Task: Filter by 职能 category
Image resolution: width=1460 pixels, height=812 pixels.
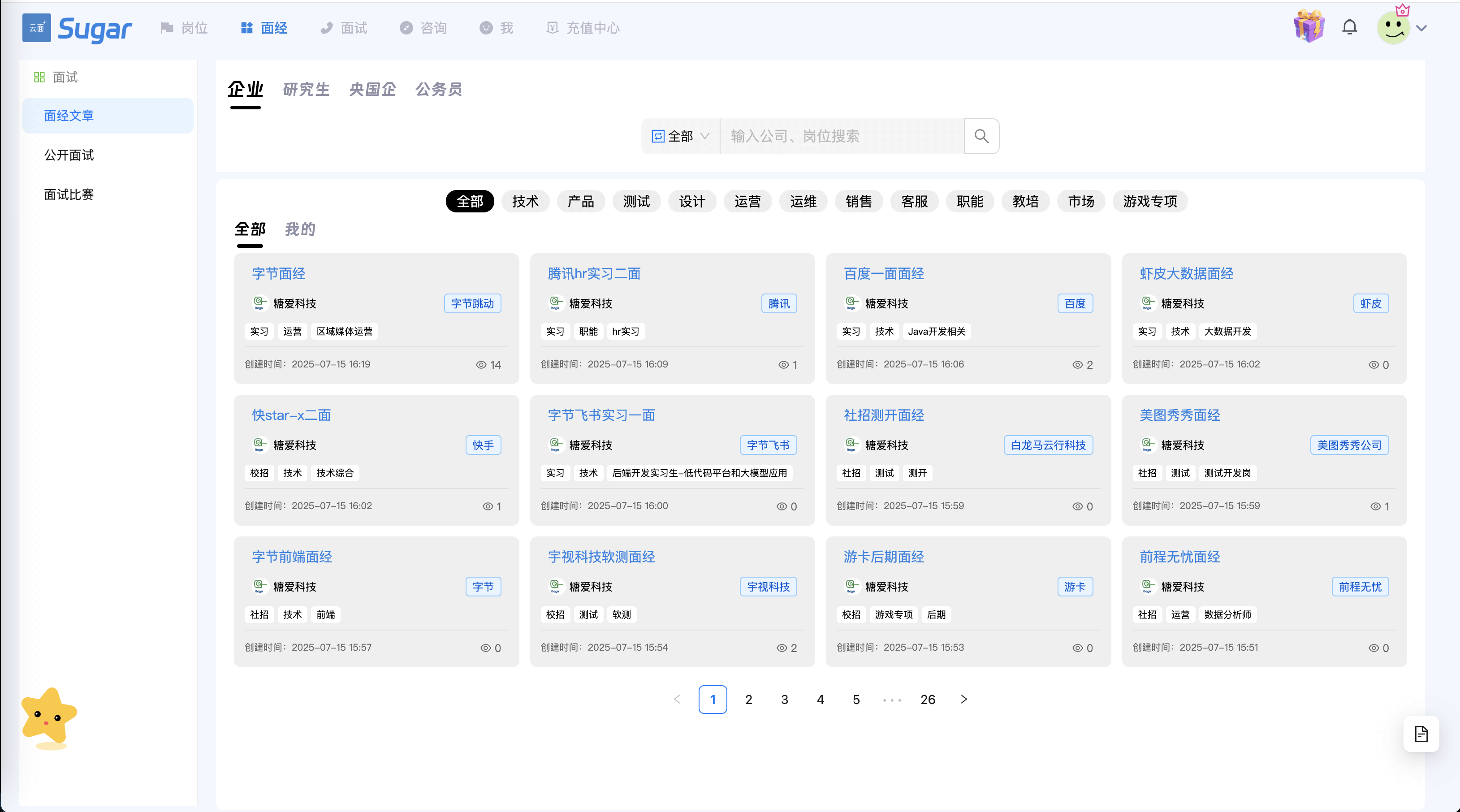Action: [x=970, y=201]
